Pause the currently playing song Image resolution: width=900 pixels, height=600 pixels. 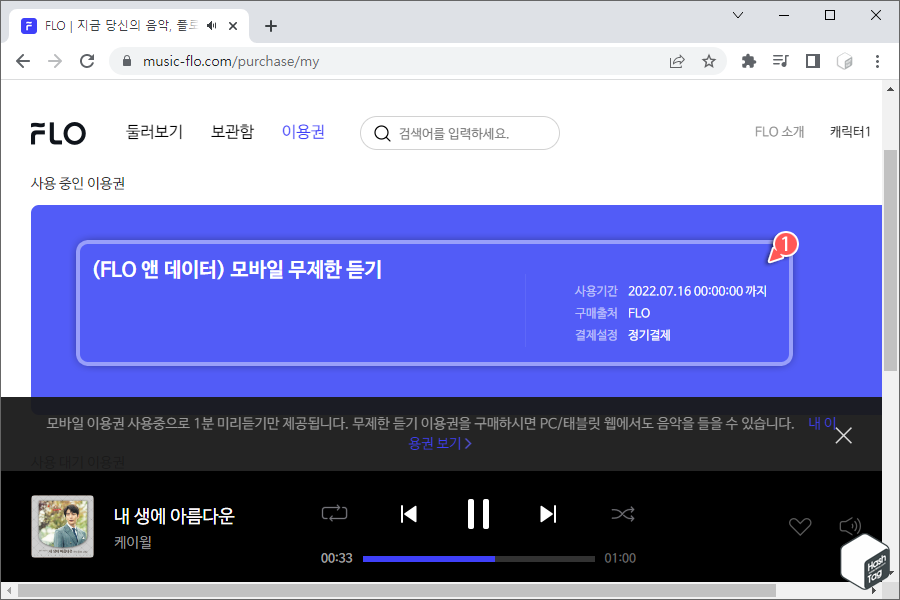pos(478,514)
